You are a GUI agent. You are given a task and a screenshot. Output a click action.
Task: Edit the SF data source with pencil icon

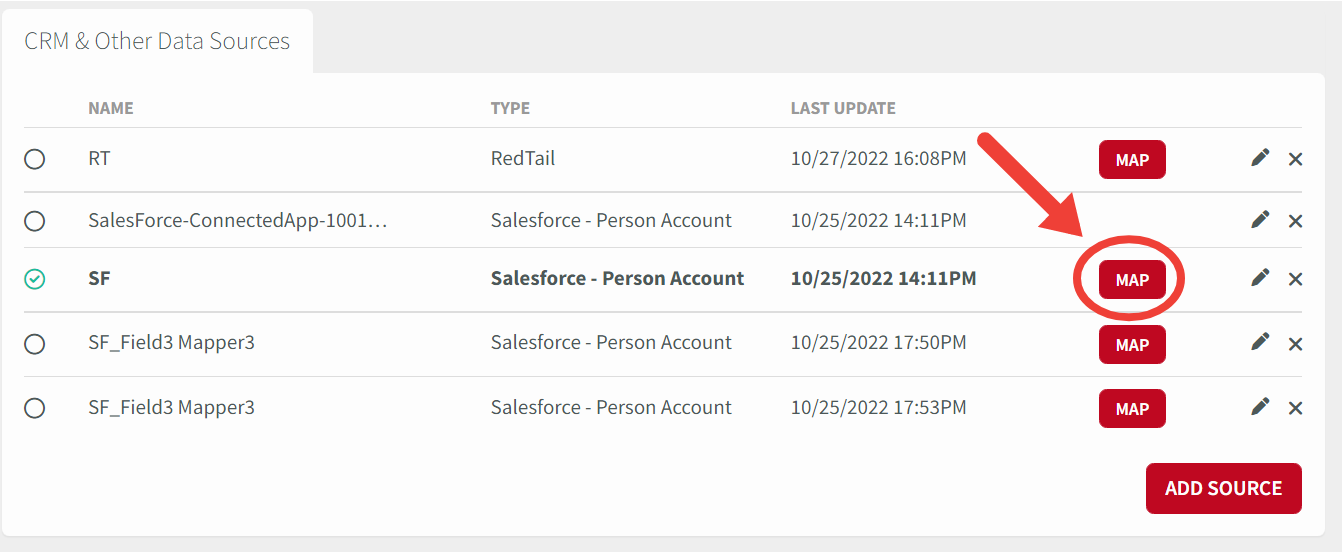pos(1260,278)
